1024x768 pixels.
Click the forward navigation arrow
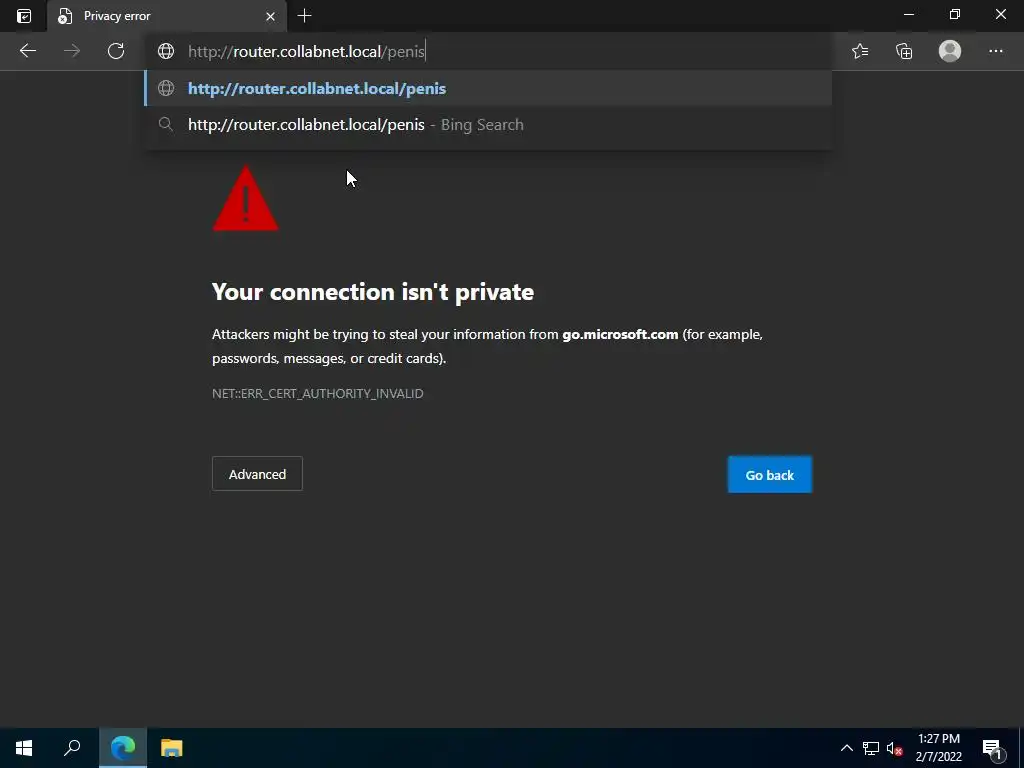[x=72, y=51]
